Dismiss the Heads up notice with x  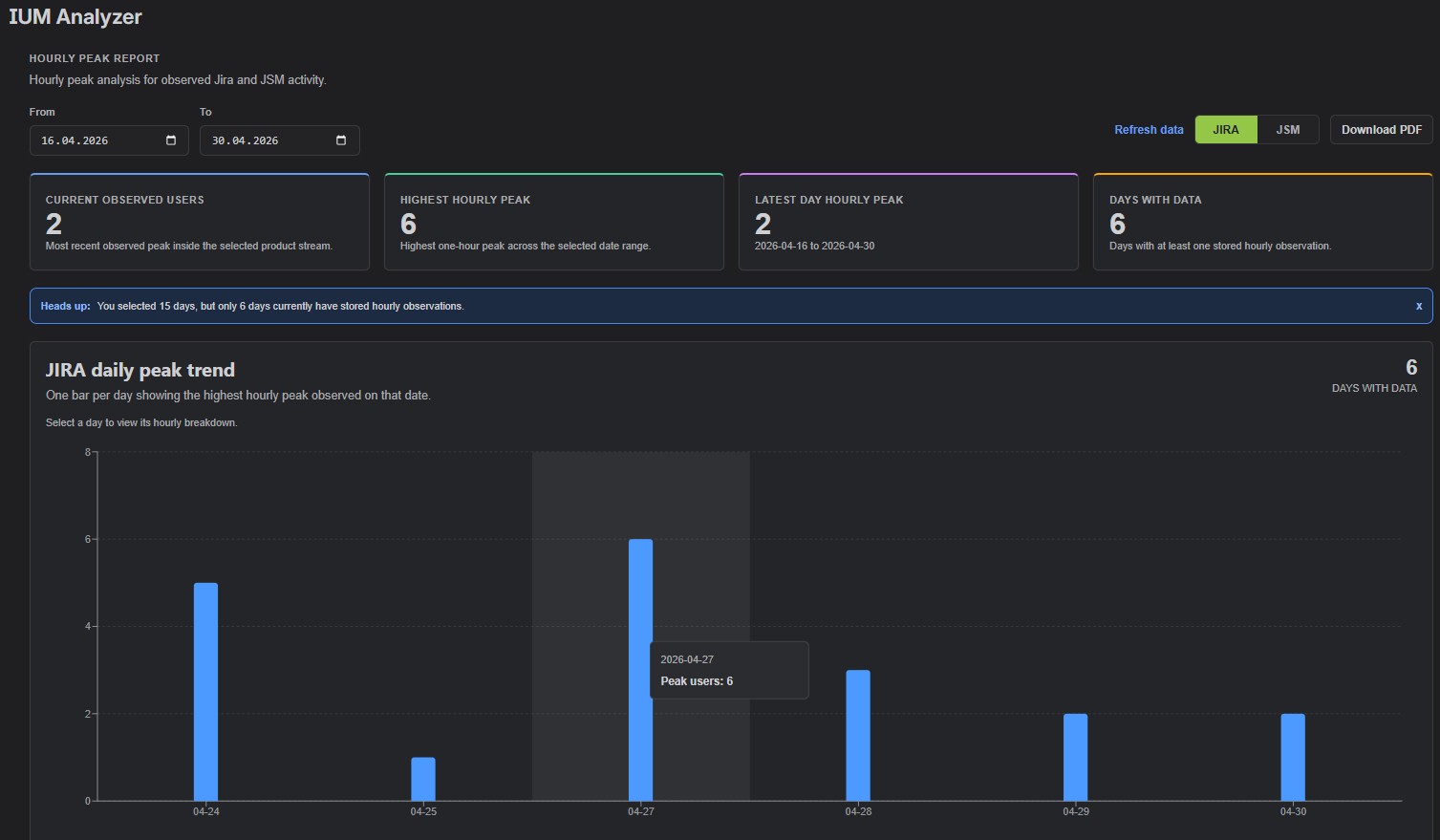click(1418, 306)
